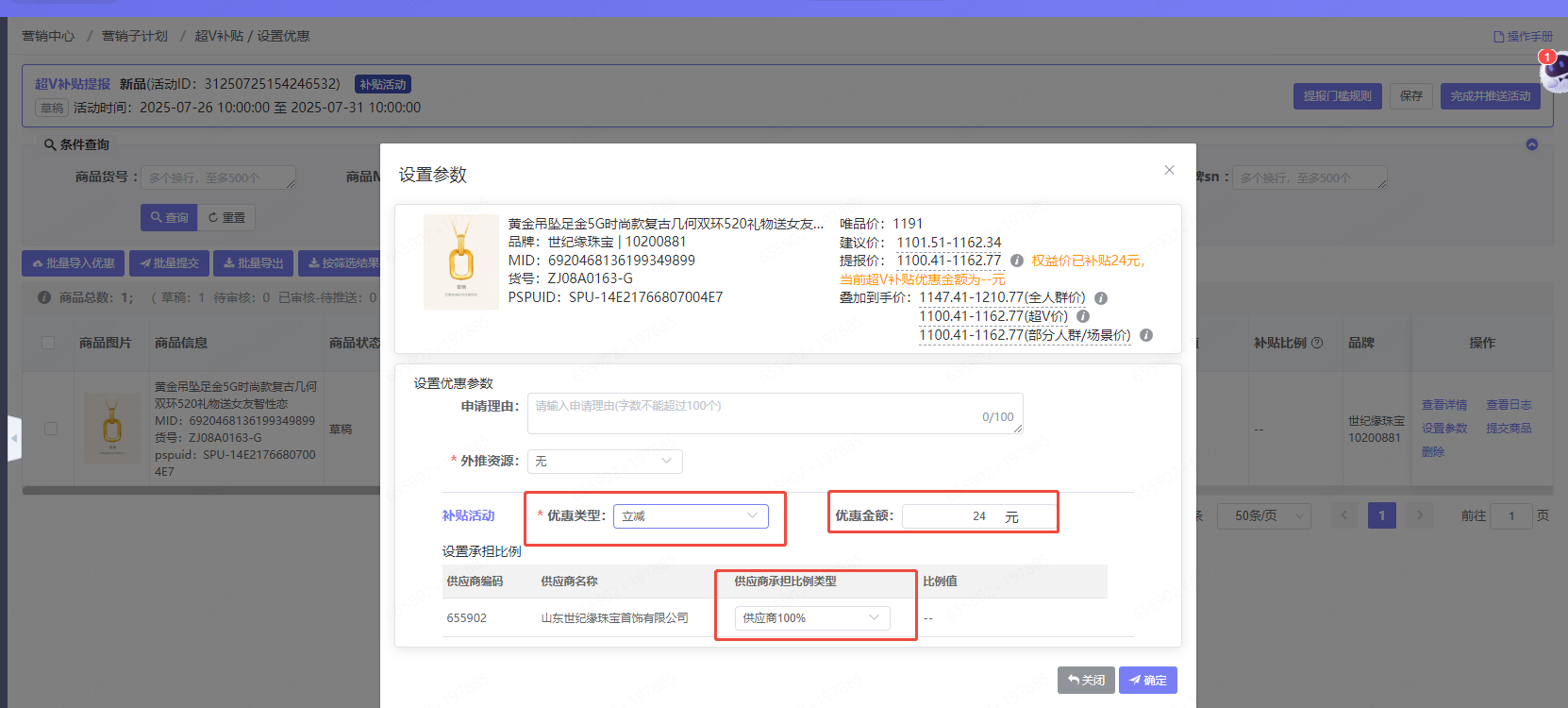Go to 营销子计划 breadcrumb

coord(135,36)
